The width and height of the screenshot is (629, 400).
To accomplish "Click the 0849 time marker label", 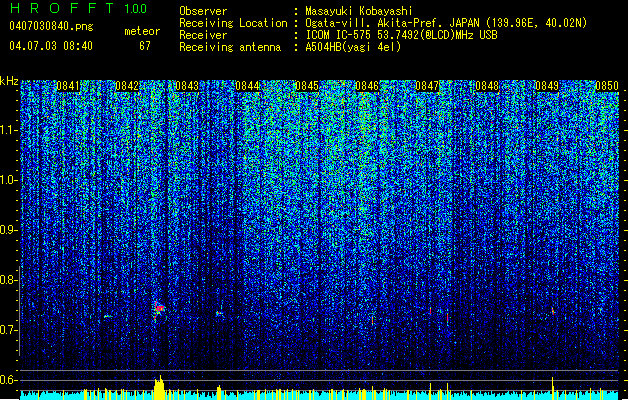I will pyautogui.click(x=547, y=86).
